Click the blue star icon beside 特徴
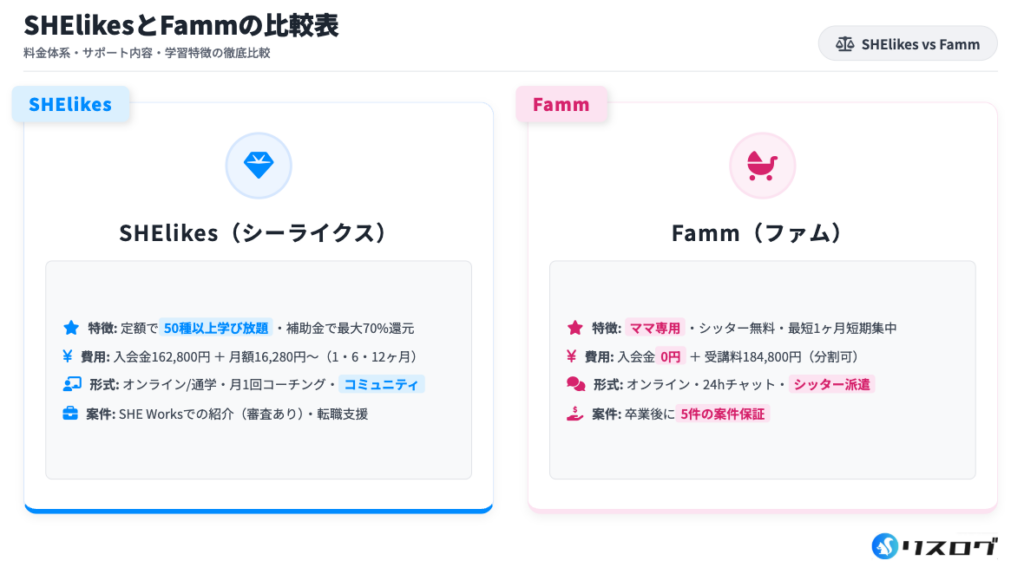Viewport: 1024px width, 574px height. (x=71, y=328)
